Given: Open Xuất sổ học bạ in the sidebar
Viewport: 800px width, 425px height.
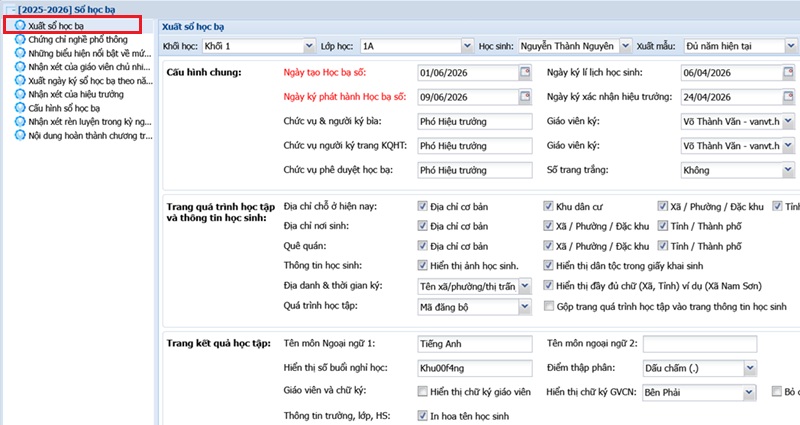Looking at the screenshot, I should (56, 26).
